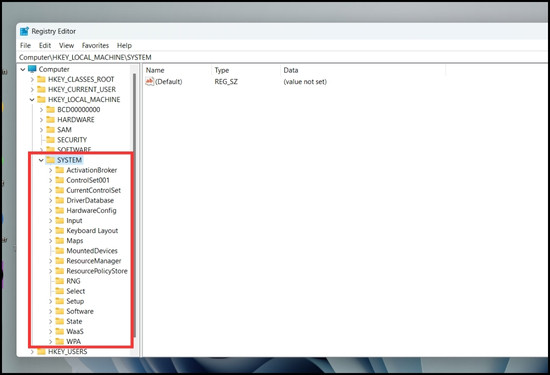550x375 pixels.
Task: Click the HKEY_USERS folder icon
Action: point(41,351)
